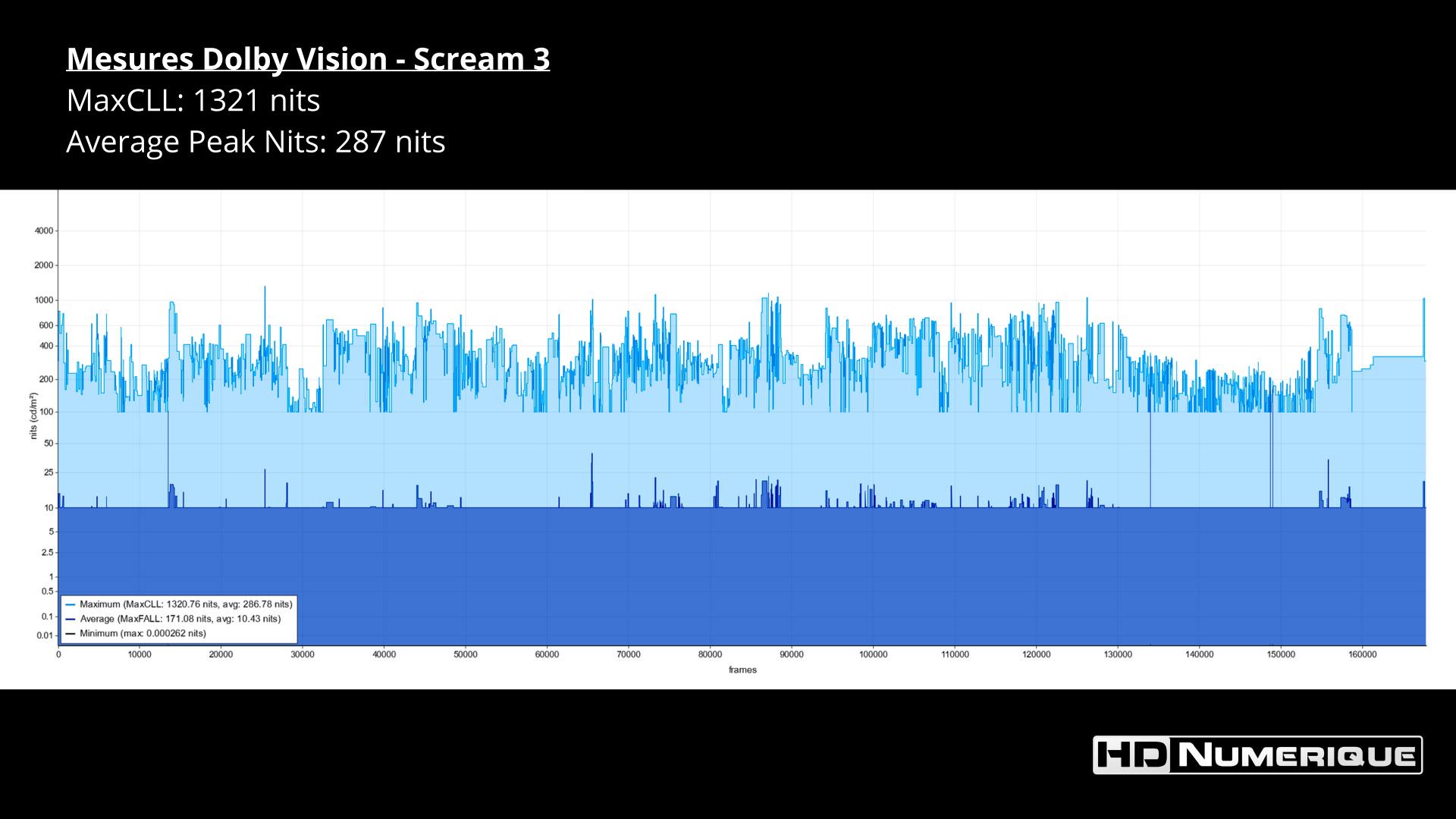Click the 60000 frames tick label

pos(547,654)
